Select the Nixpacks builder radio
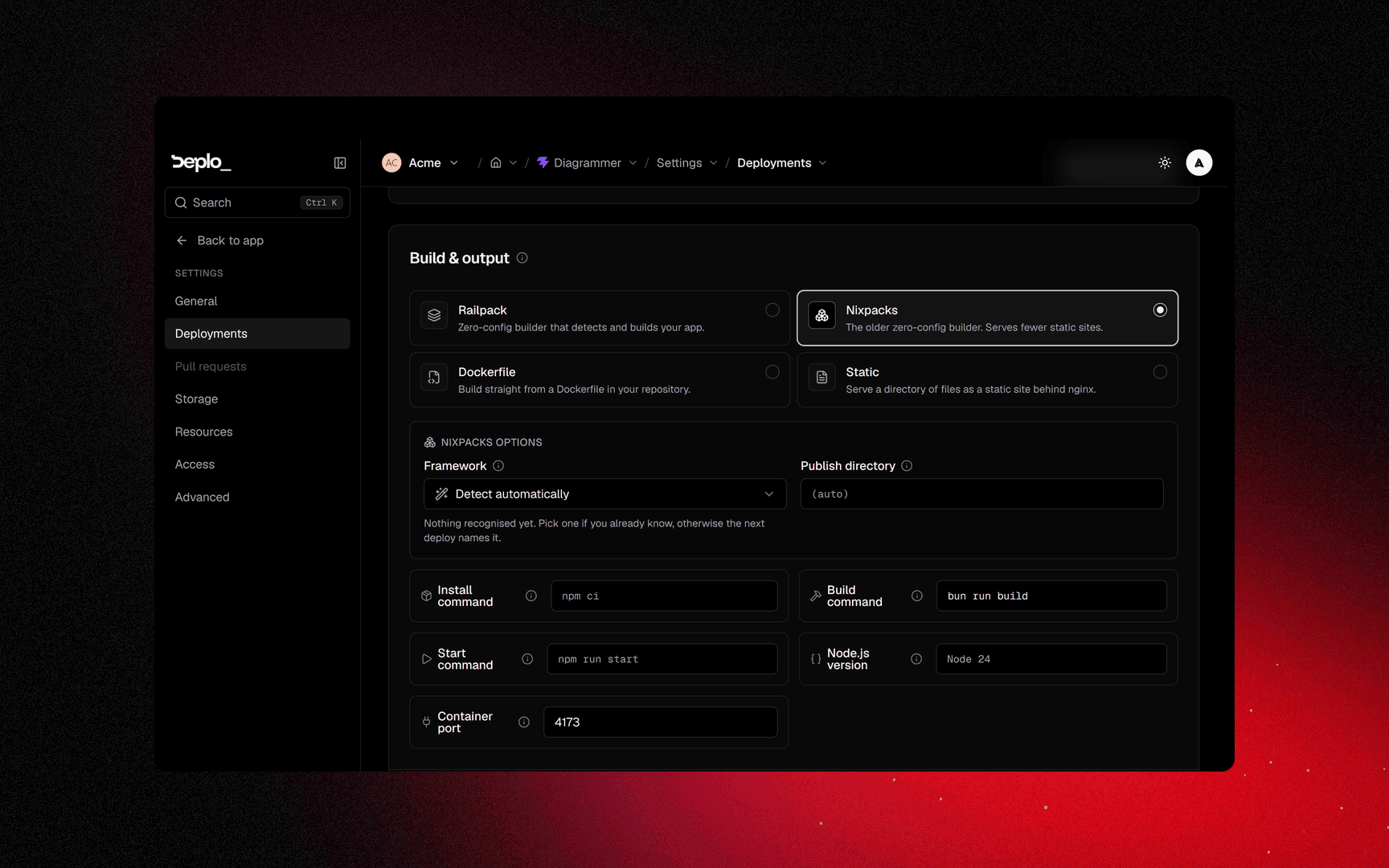The image size is (1389, 868). pos(1160,310)
